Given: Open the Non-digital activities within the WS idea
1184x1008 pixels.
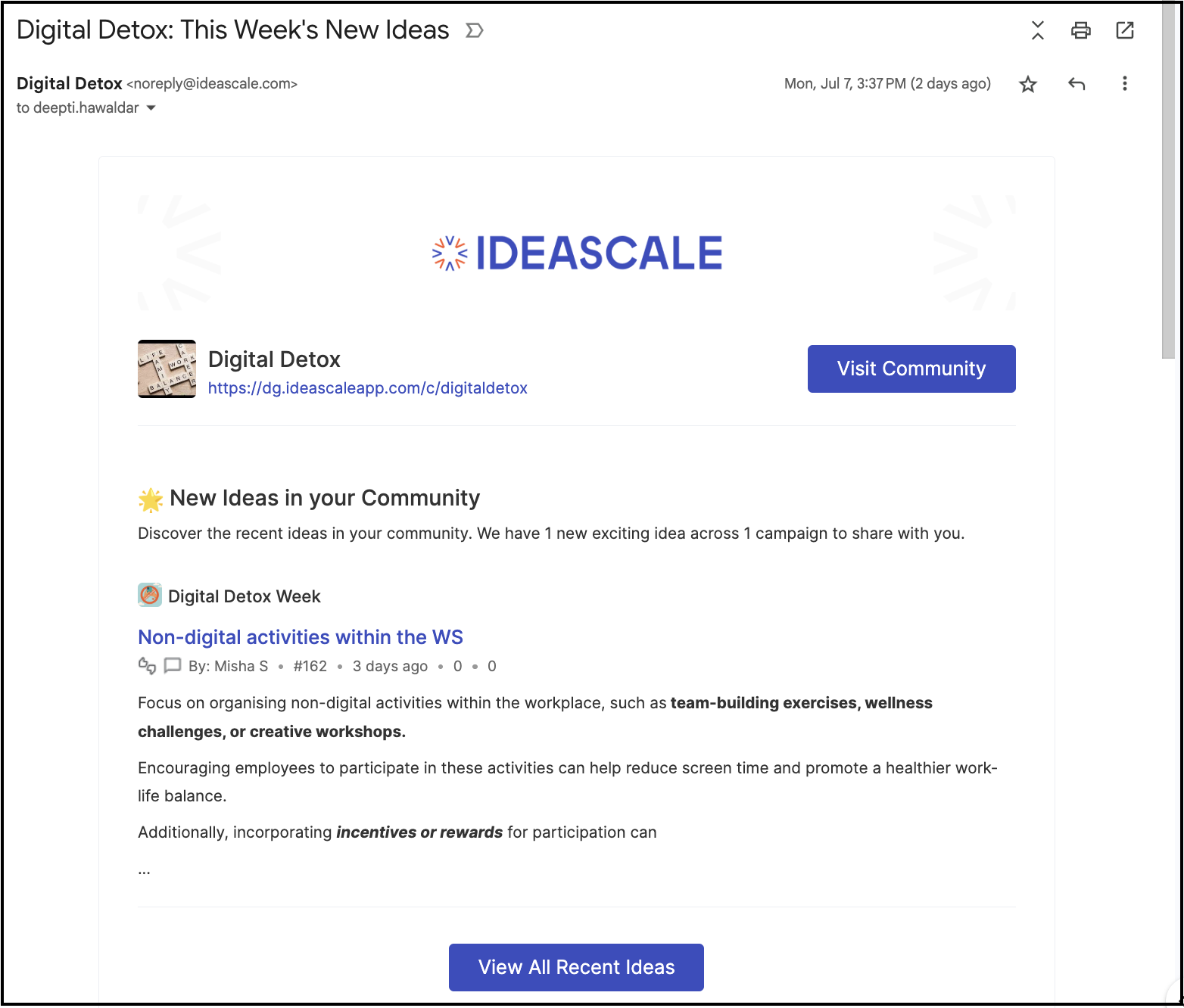Looking at the screenshot, I should point(301,637).
